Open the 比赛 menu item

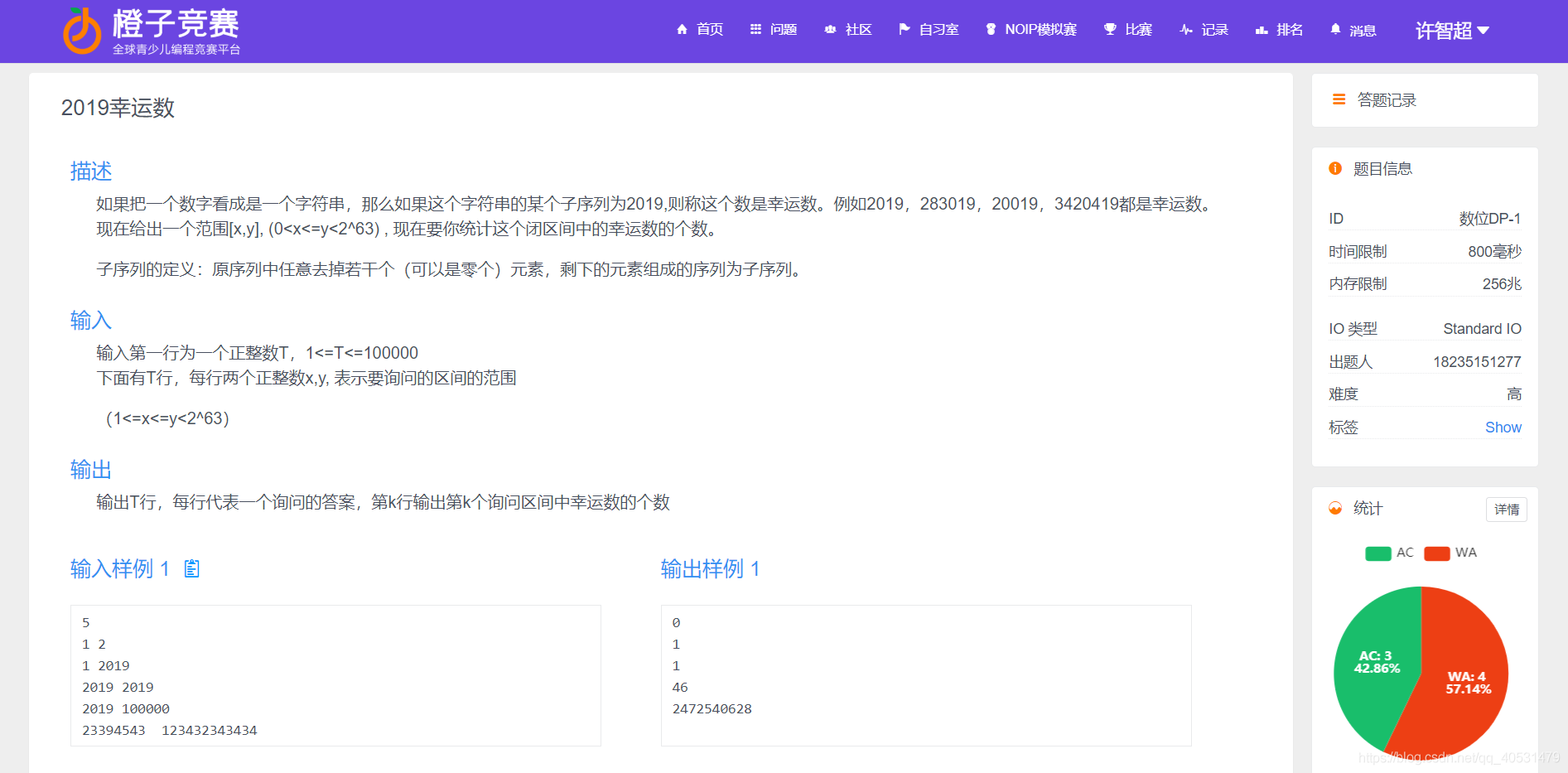pyautogui.click(x=1139, y=30)
